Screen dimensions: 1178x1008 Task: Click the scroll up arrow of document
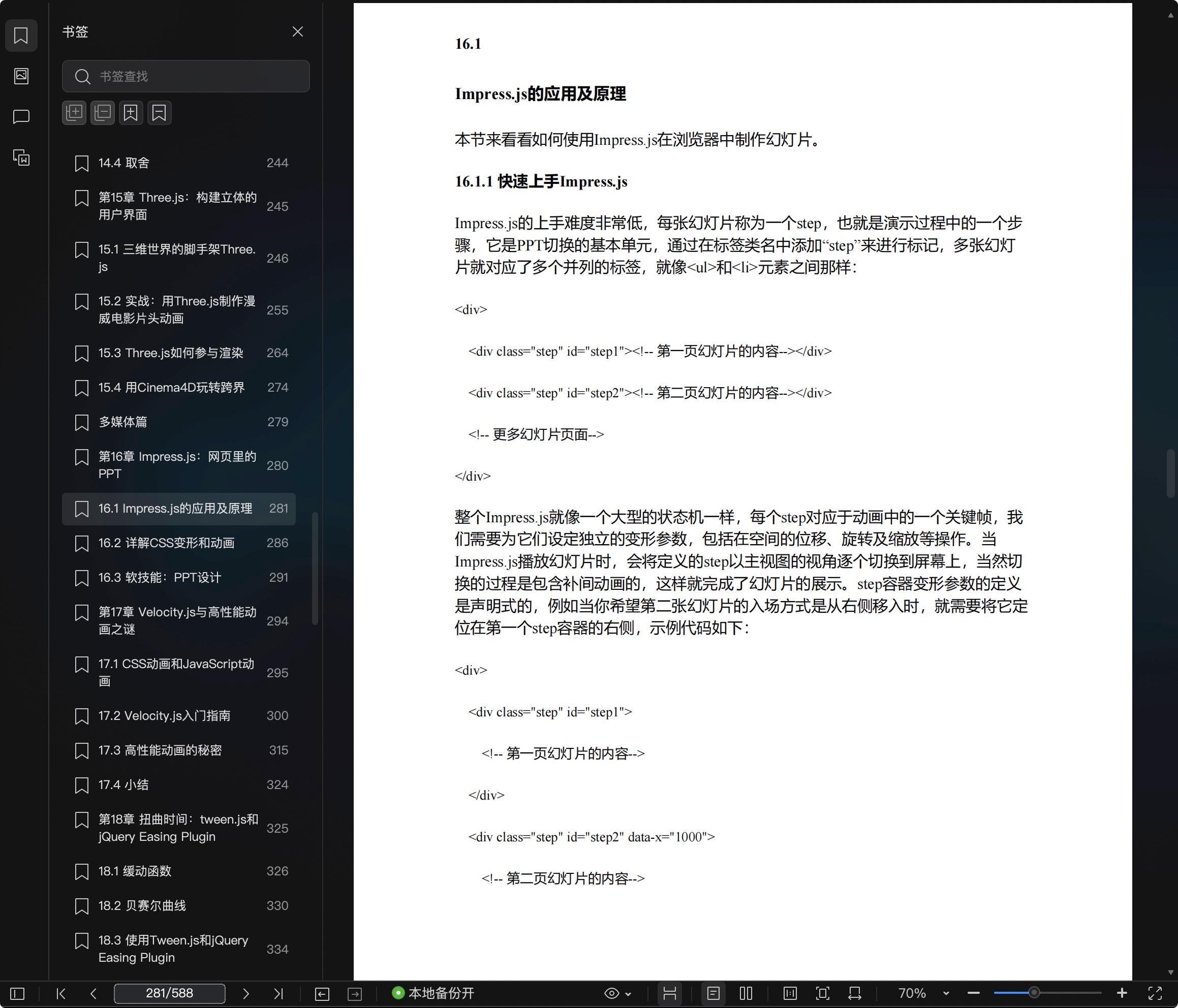(x=1170, y=15)
